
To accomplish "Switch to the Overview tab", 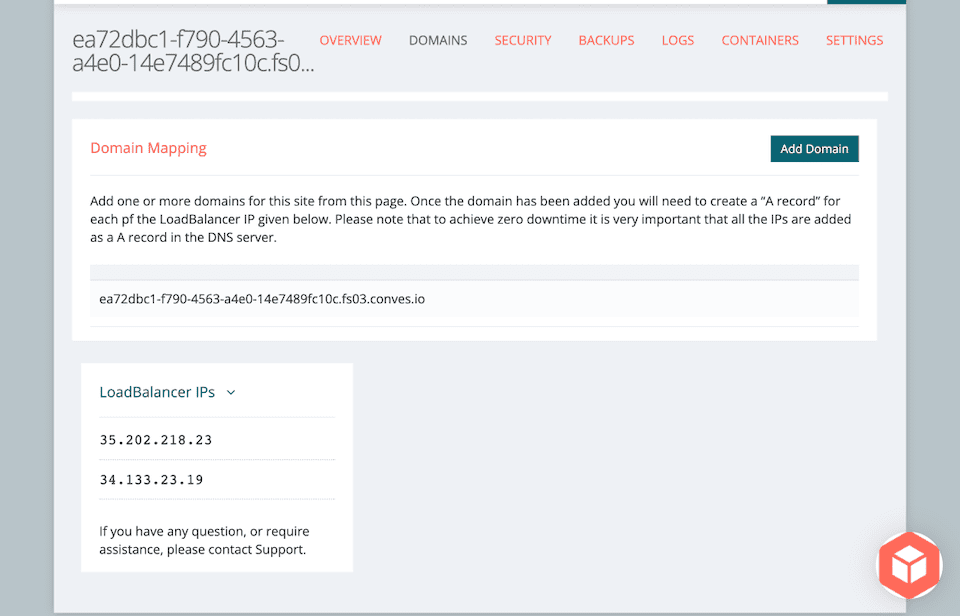I will pos(350,40).
